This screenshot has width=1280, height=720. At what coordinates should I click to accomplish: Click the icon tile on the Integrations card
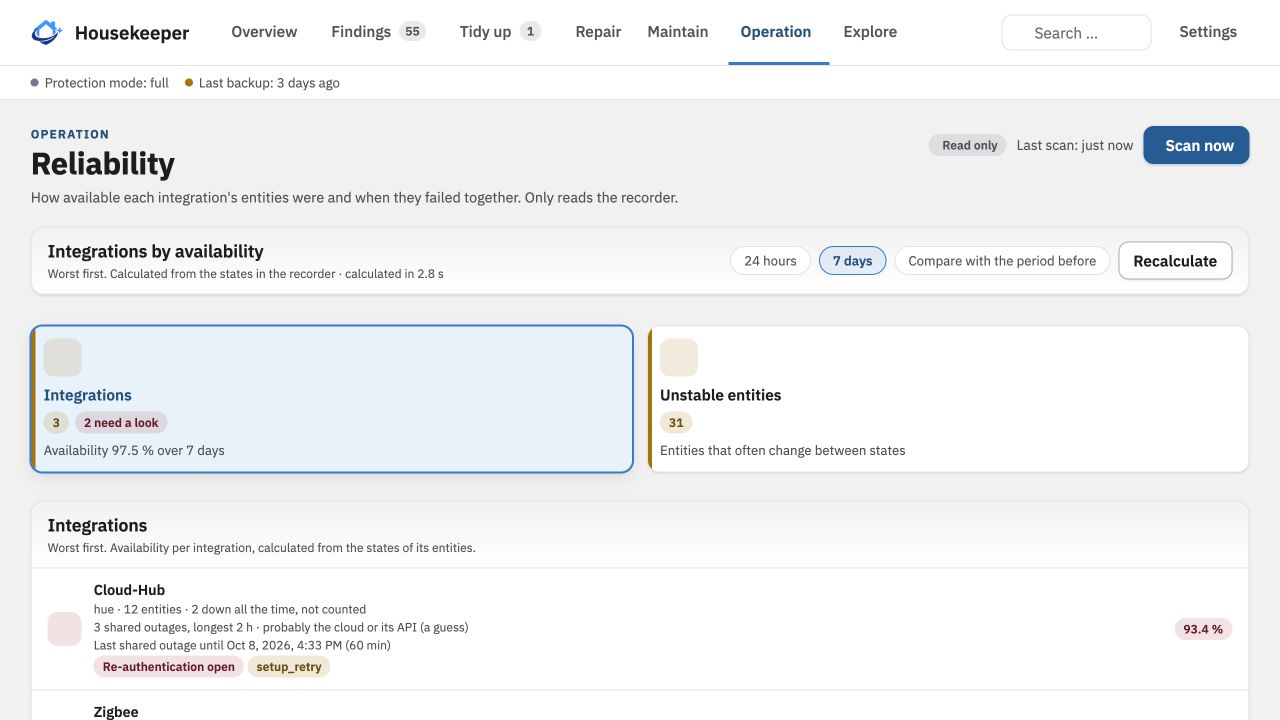(62, 358)
